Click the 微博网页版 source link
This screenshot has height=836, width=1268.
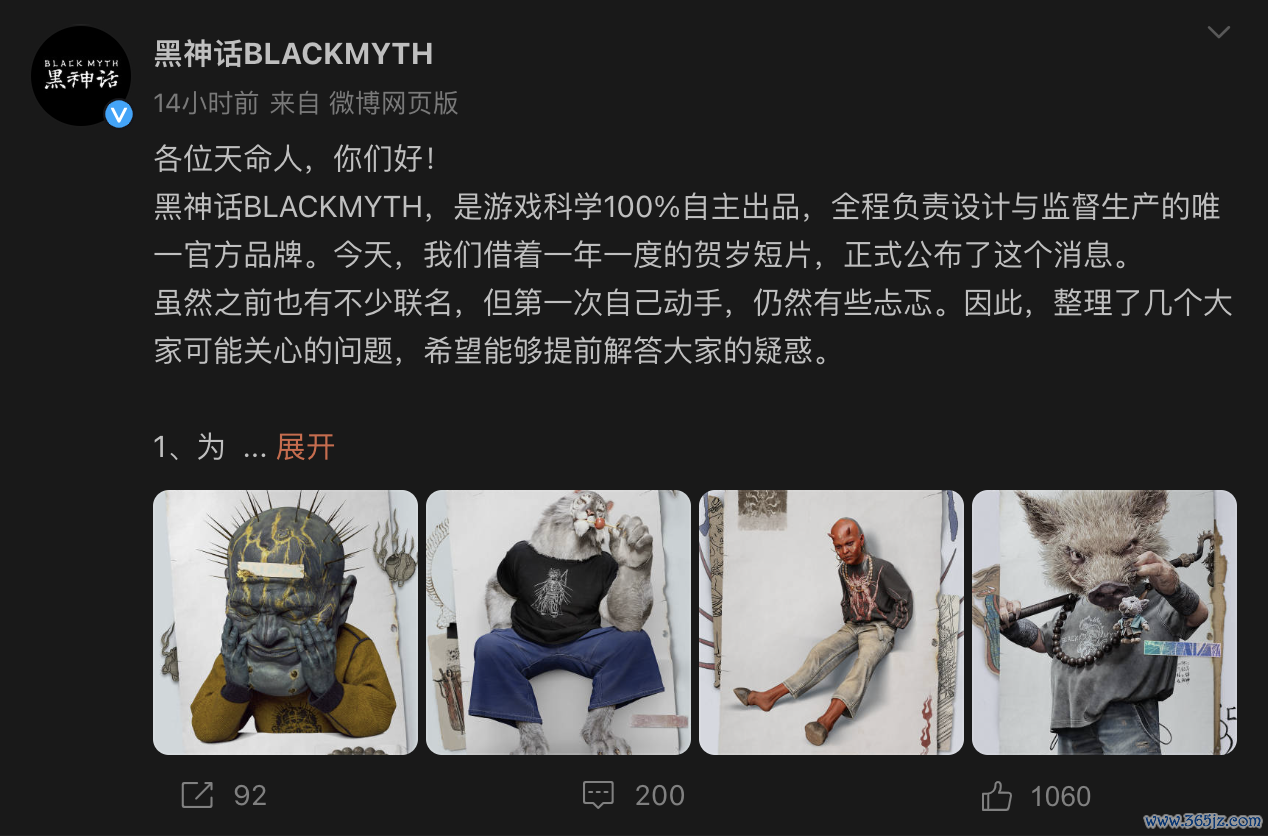point(394,102)
